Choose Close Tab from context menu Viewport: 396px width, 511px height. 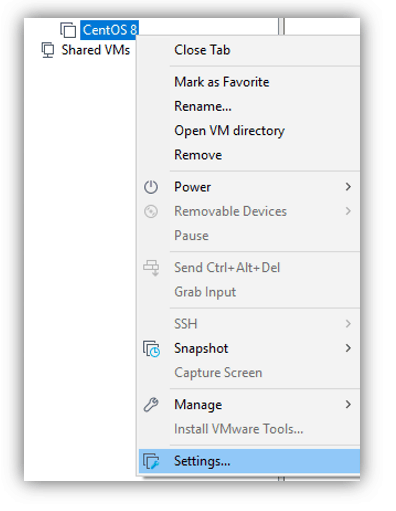pyautogui.click(x=249, y=50)
